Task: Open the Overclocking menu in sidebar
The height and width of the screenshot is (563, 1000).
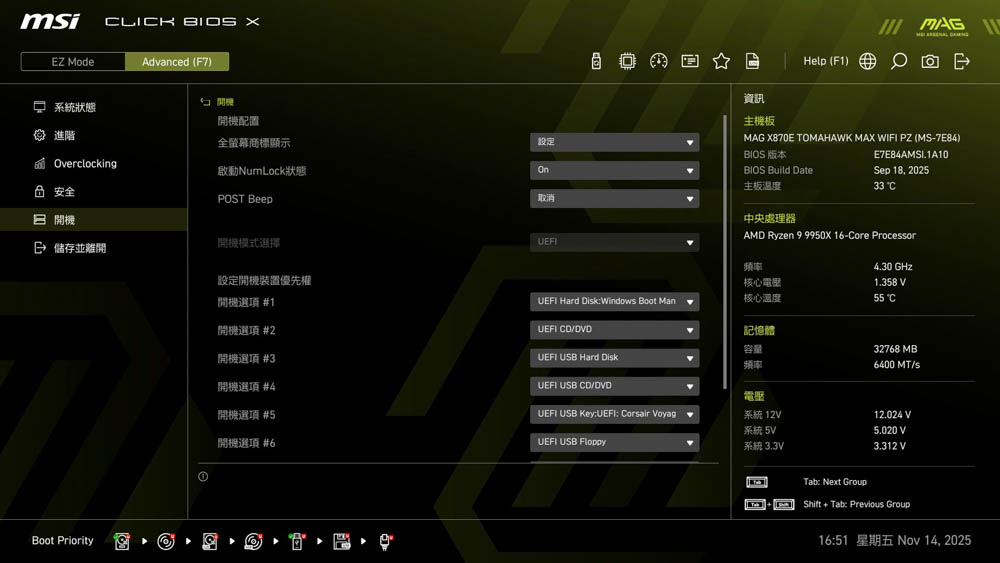Action: click(x=85, y=163)
